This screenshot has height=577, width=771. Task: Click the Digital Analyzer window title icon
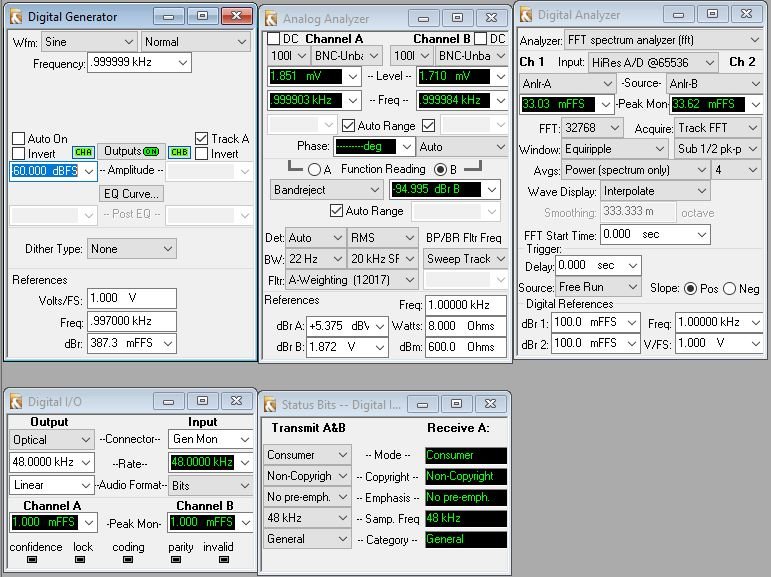[x=526, y=15]
